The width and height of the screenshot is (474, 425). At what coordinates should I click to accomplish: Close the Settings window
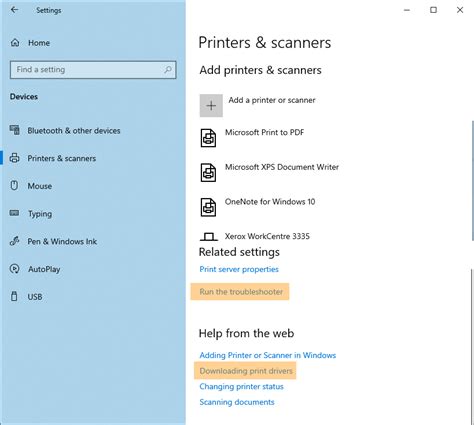460,10
